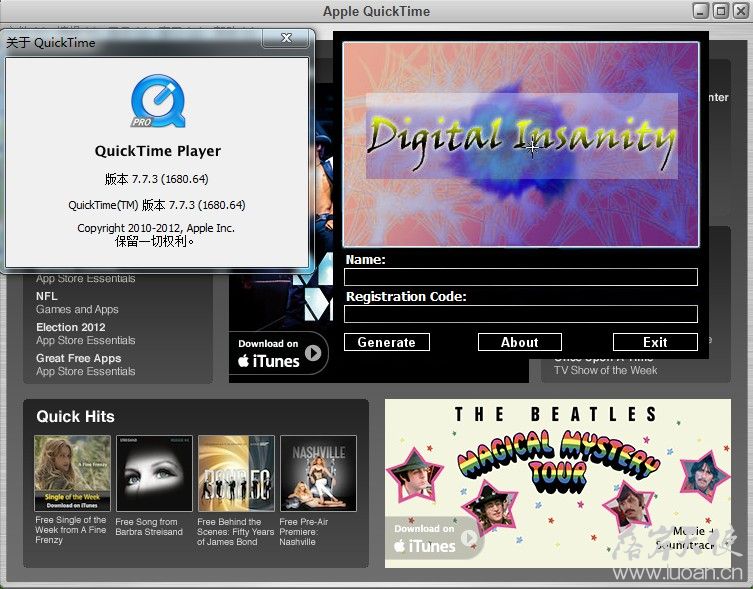Click the Apple logo in movie iTunes badge
Viewport: 753px width, 589px height.
(x=243, y=360)
